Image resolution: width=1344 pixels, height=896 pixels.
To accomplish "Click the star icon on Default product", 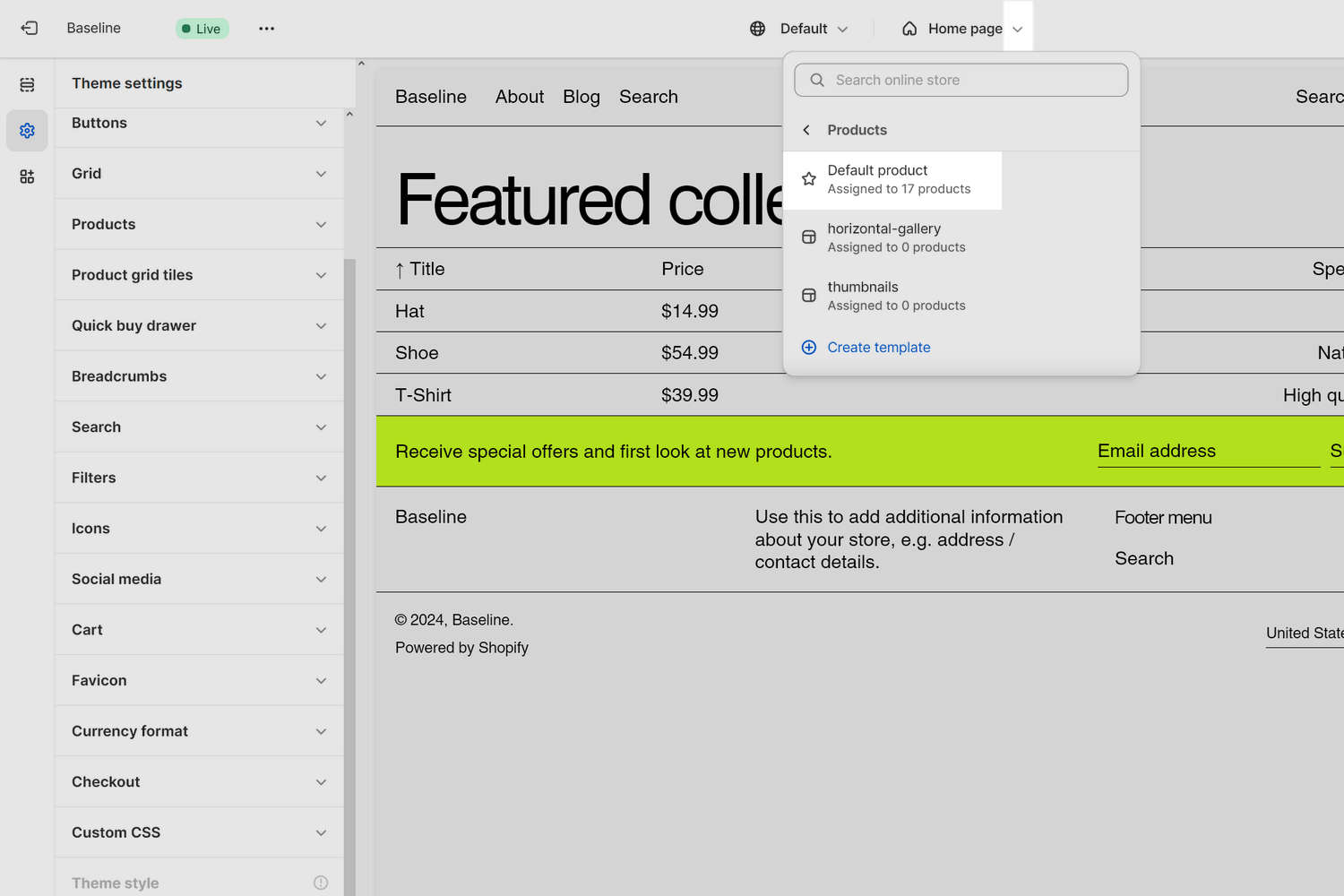I will click(809, 178).
